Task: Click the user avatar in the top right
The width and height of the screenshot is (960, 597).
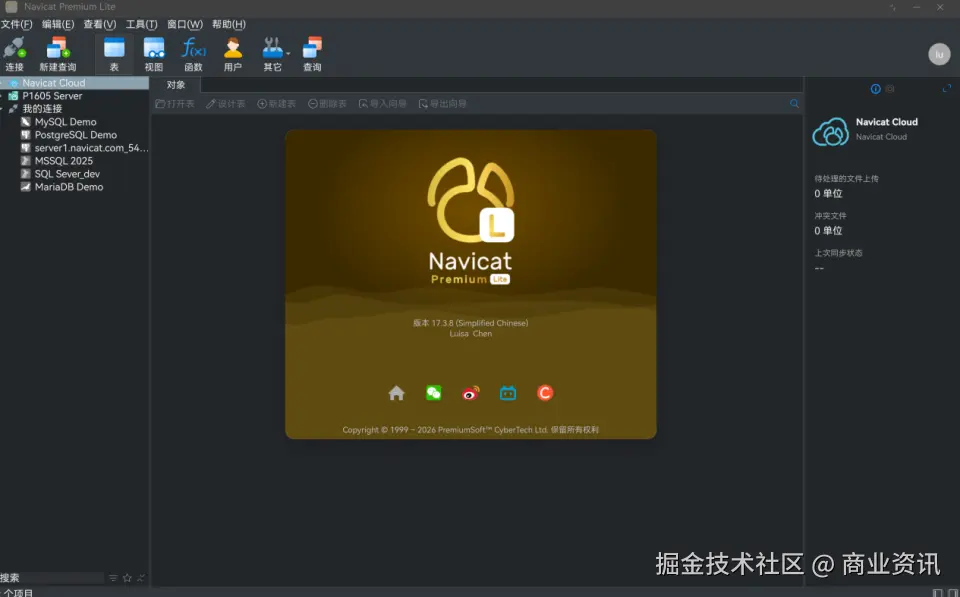Action: pos(939,54)
